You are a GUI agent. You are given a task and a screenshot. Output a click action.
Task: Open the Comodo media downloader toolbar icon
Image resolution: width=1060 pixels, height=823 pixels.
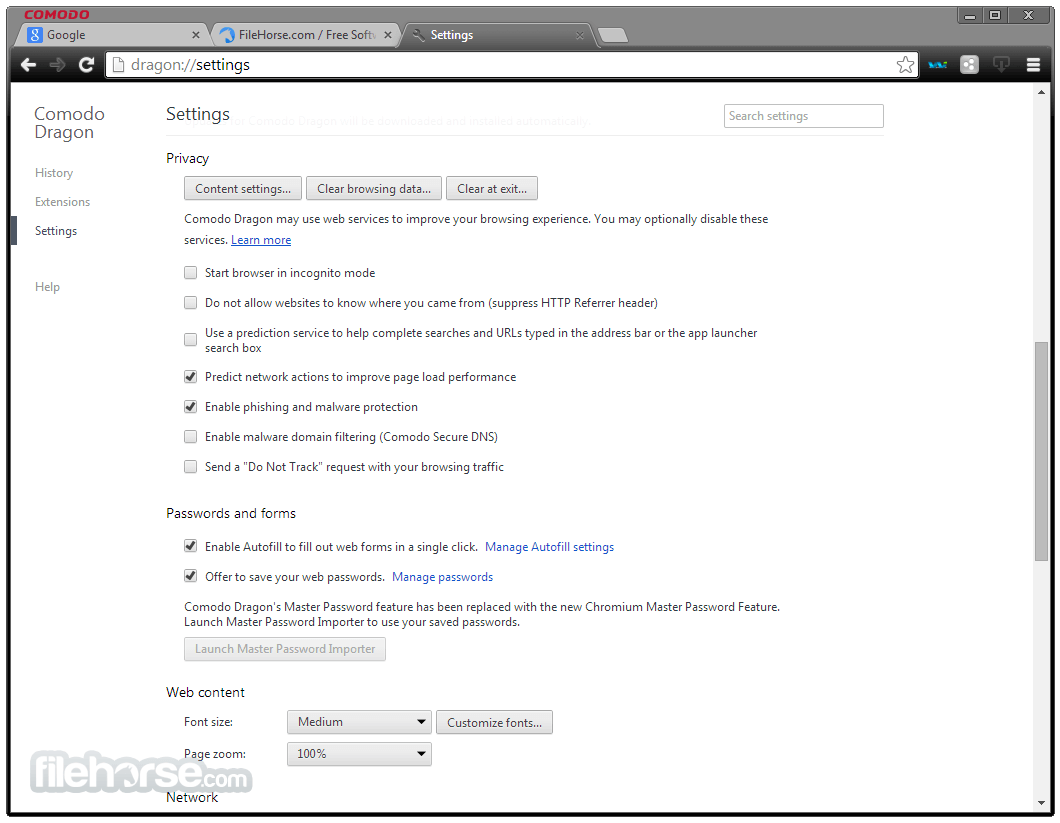tap(938, 65)
